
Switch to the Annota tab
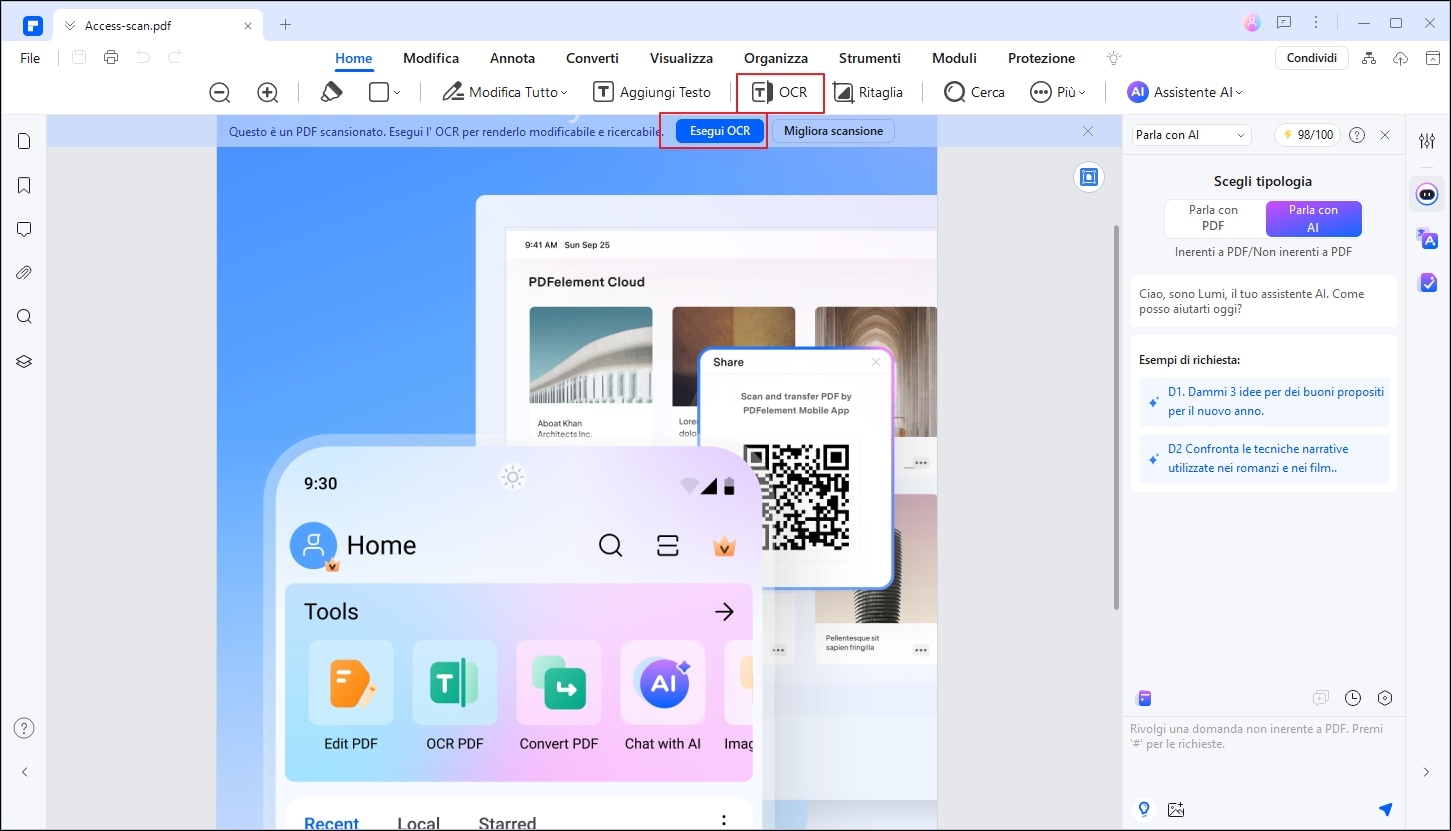(512, 58)
